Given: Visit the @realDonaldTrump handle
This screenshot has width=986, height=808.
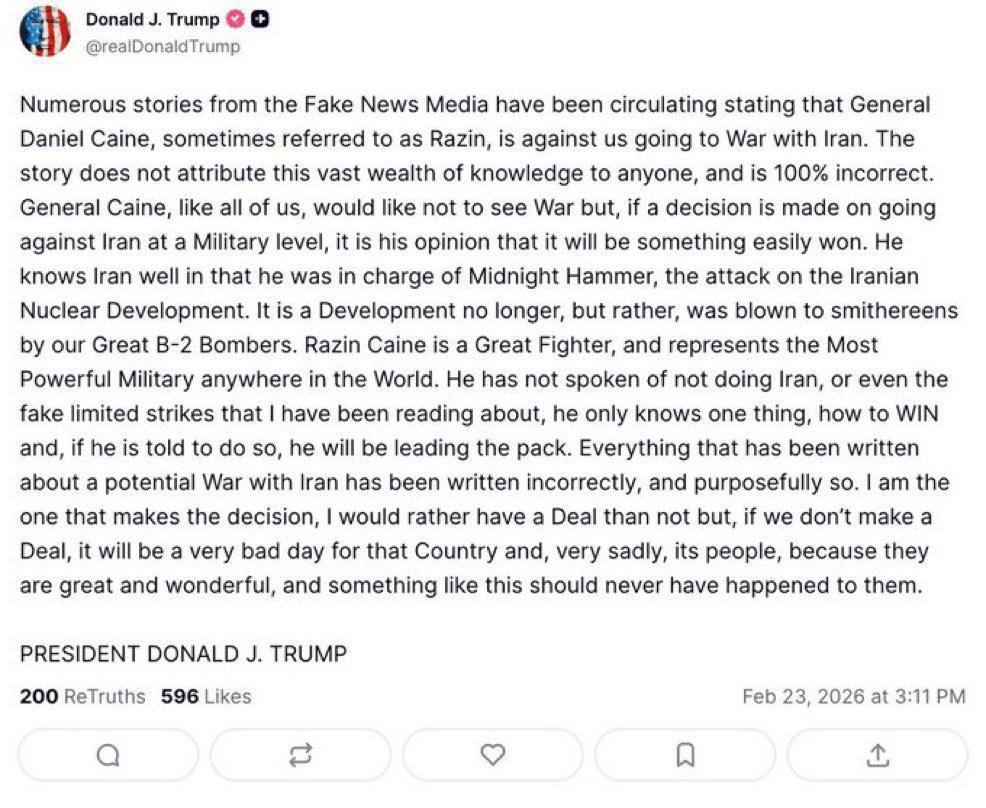Looking at the screenshot, I should (x=162, y=46).
